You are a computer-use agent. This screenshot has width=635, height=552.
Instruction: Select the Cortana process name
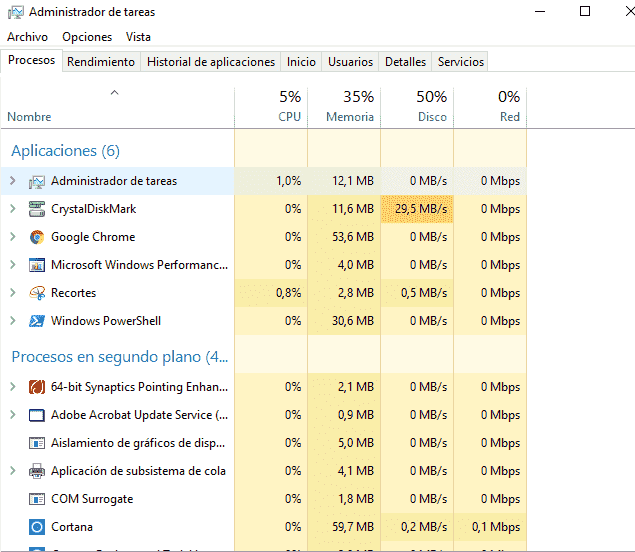tap(72, 527)
